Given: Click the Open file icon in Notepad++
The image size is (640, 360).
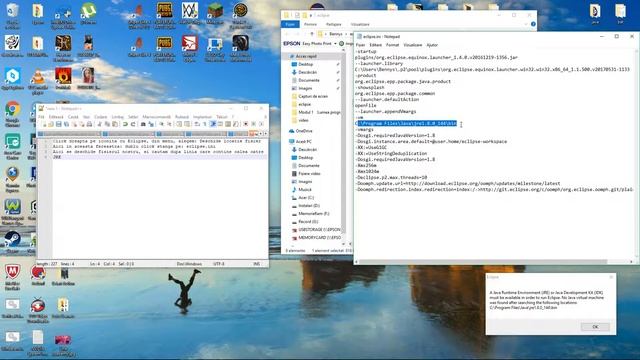Looking at the screenshot, I should [51, 124].
